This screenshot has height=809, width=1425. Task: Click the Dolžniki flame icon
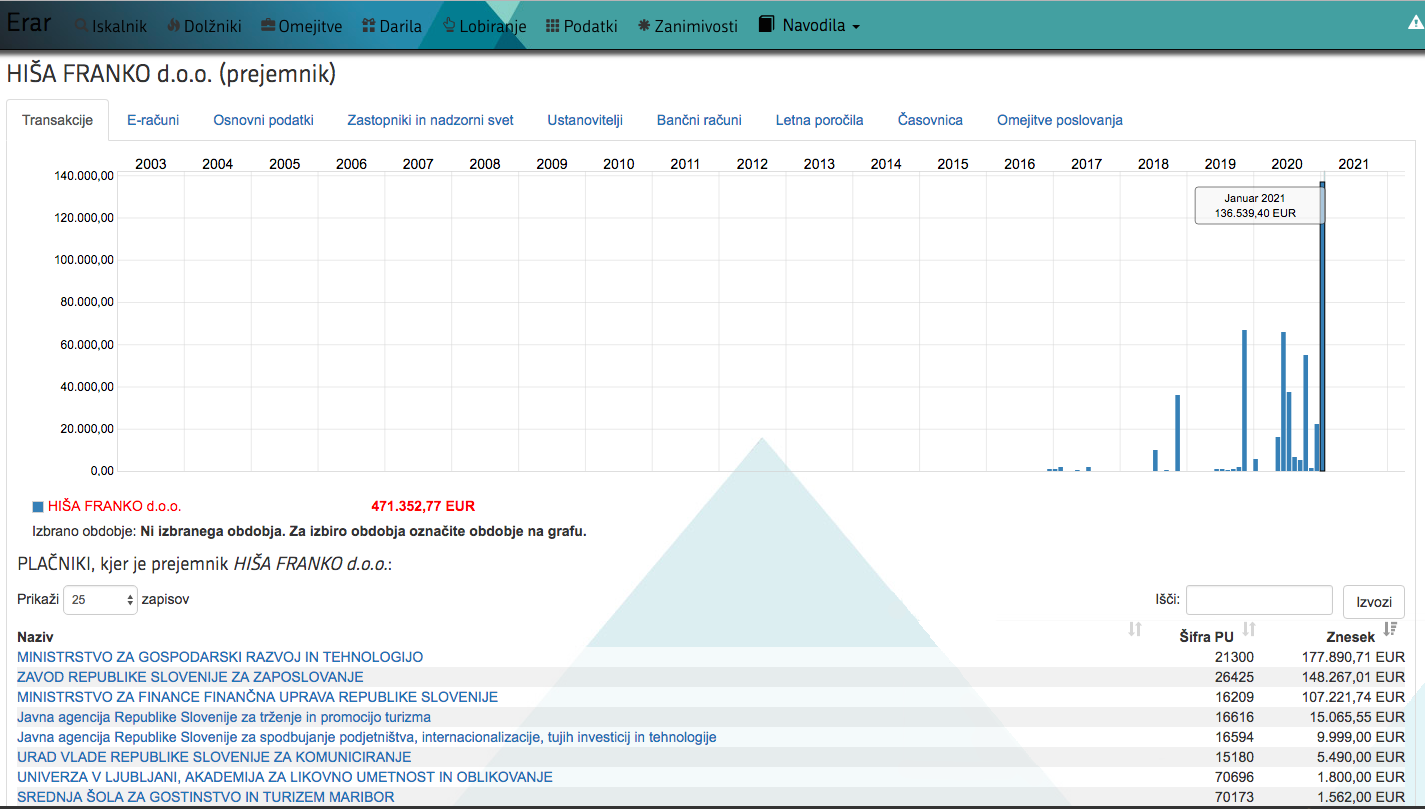tap(174, 26)
